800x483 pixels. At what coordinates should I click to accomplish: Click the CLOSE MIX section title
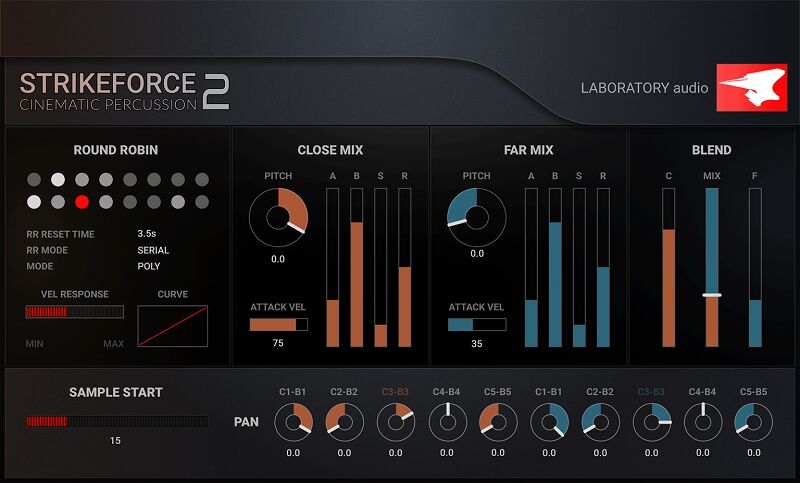click(330, 150)
